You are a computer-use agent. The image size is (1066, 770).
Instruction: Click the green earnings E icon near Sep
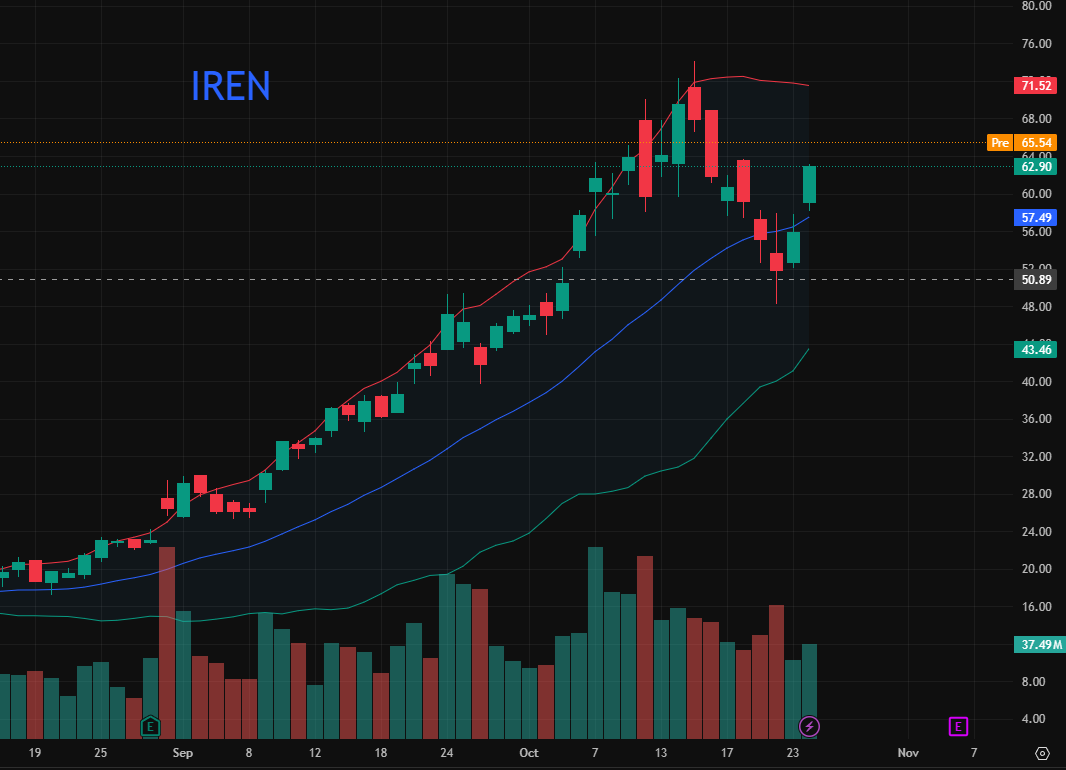point(150,727)
